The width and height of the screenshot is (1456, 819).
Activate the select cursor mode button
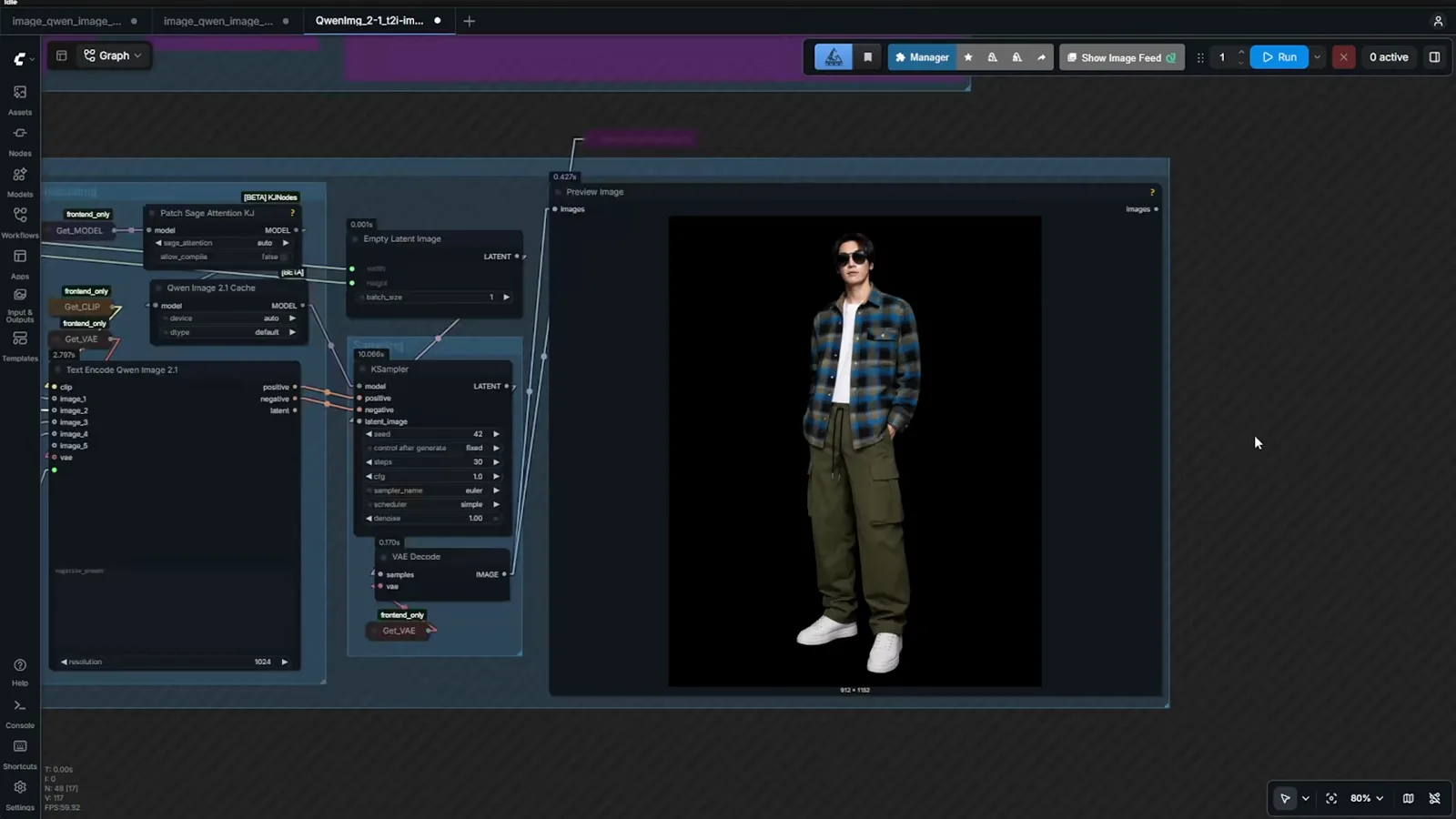[1285, 798]
